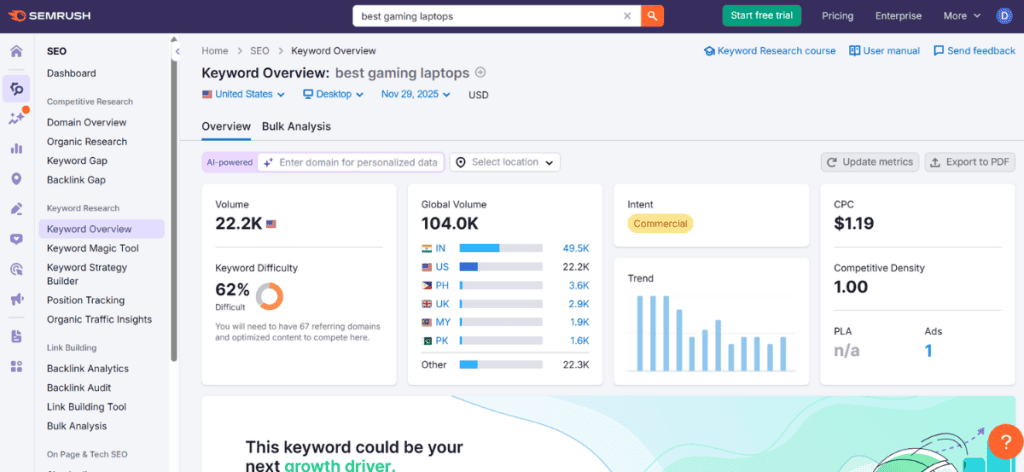The image size is (1024, 472).
Task: Open the bar chart icon in rail
Action: coord(16,148)
